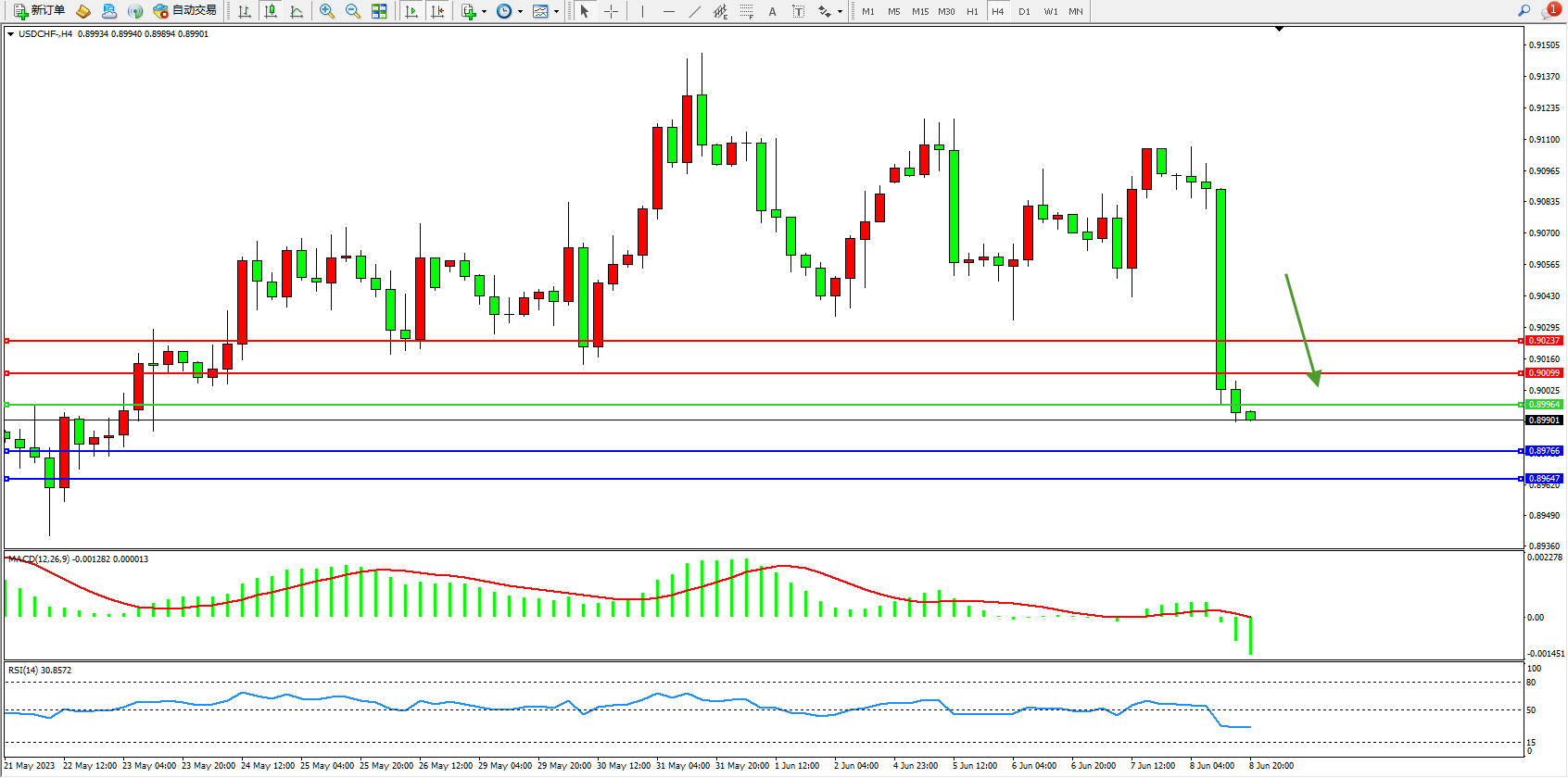
Task: Select the crosshair tool
Action: click(612, 11)
